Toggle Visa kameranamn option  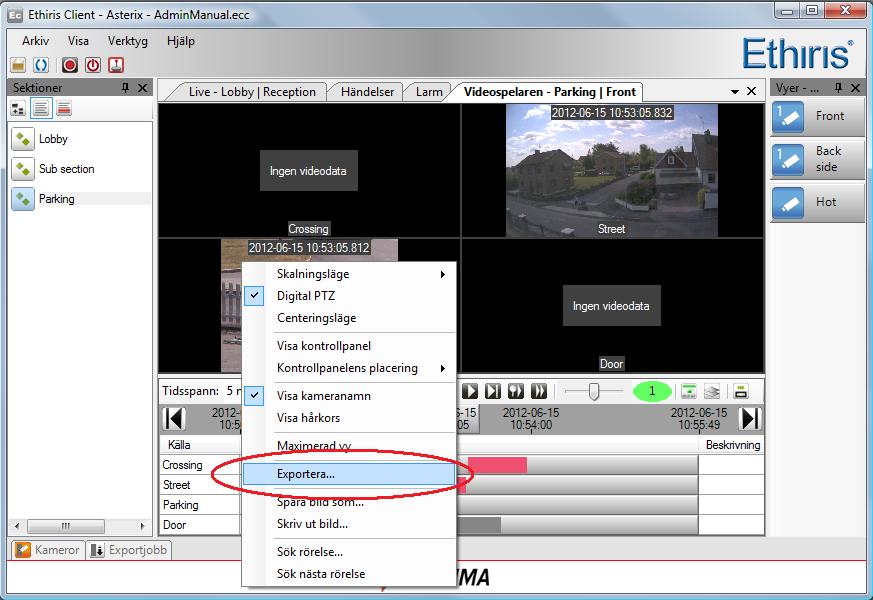[x=349, y=396]
